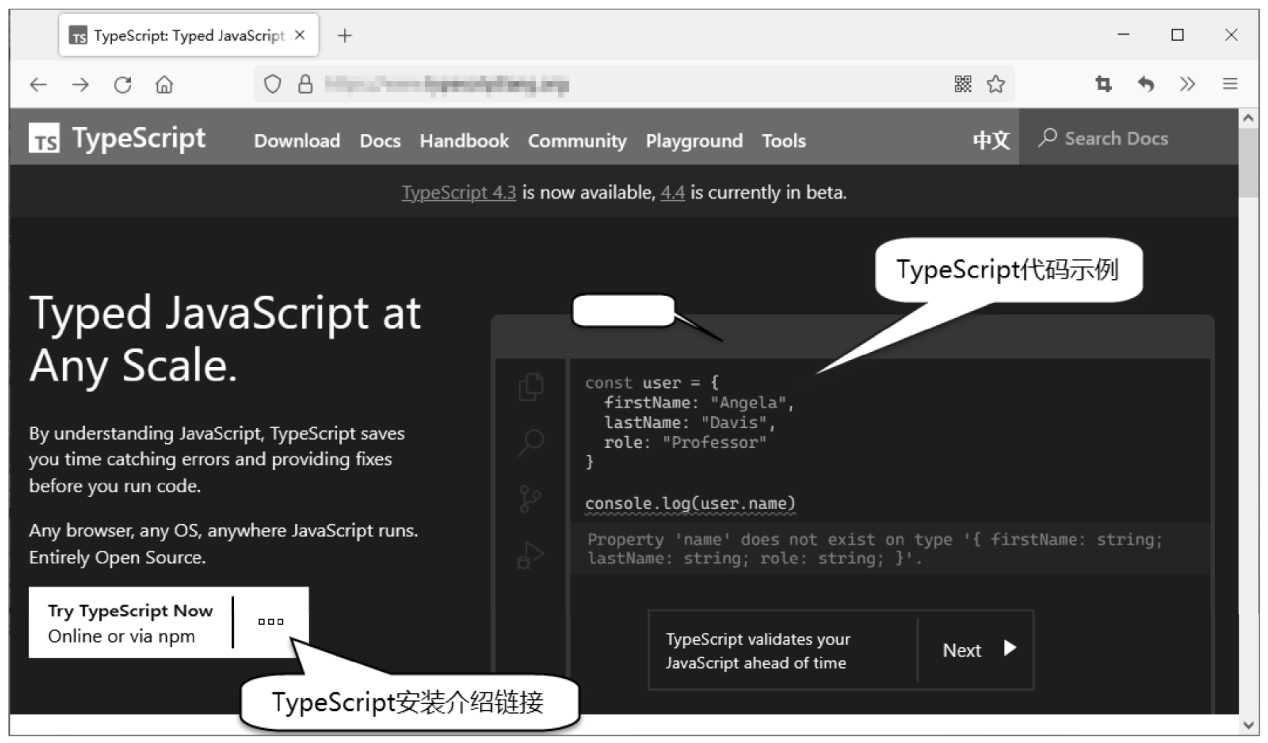1268x743 pixels.
Task: Click the source control branch icon
Action: click(531, 499)
